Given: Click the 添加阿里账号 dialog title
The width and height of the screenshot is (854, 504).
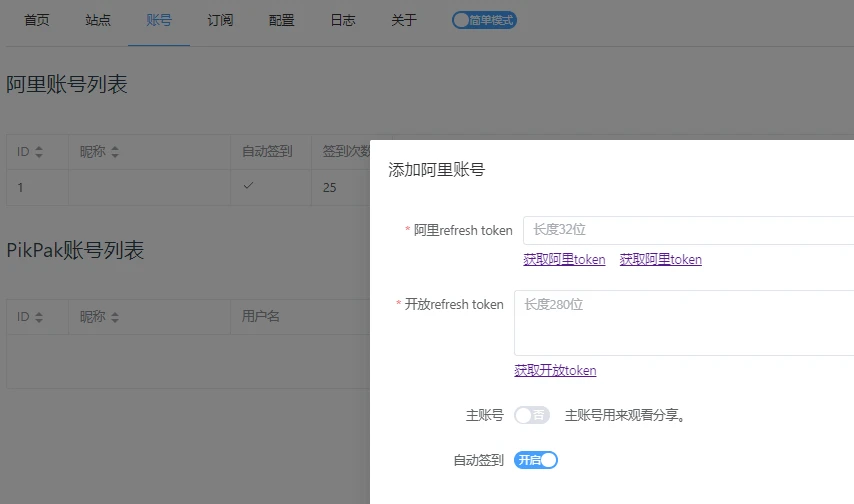Looking at the screenshot, I should pyautogui.click(x=436, y=170).
